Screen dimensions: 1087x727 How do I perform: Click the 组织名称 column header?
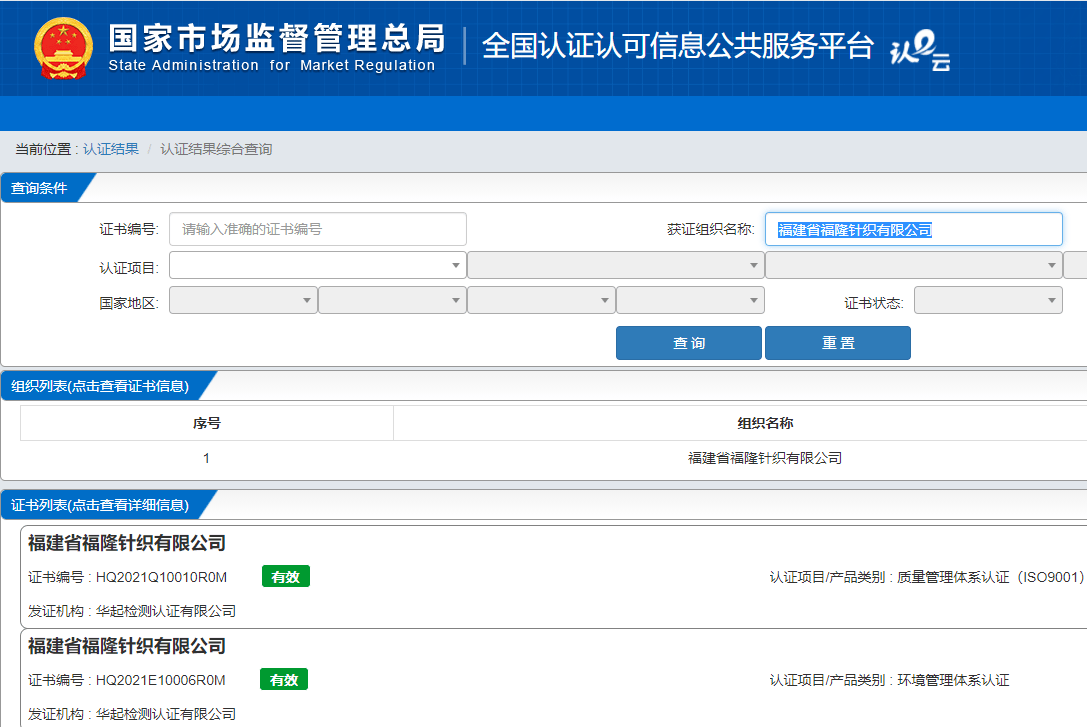pyautogui.click(x=765, y=423)
